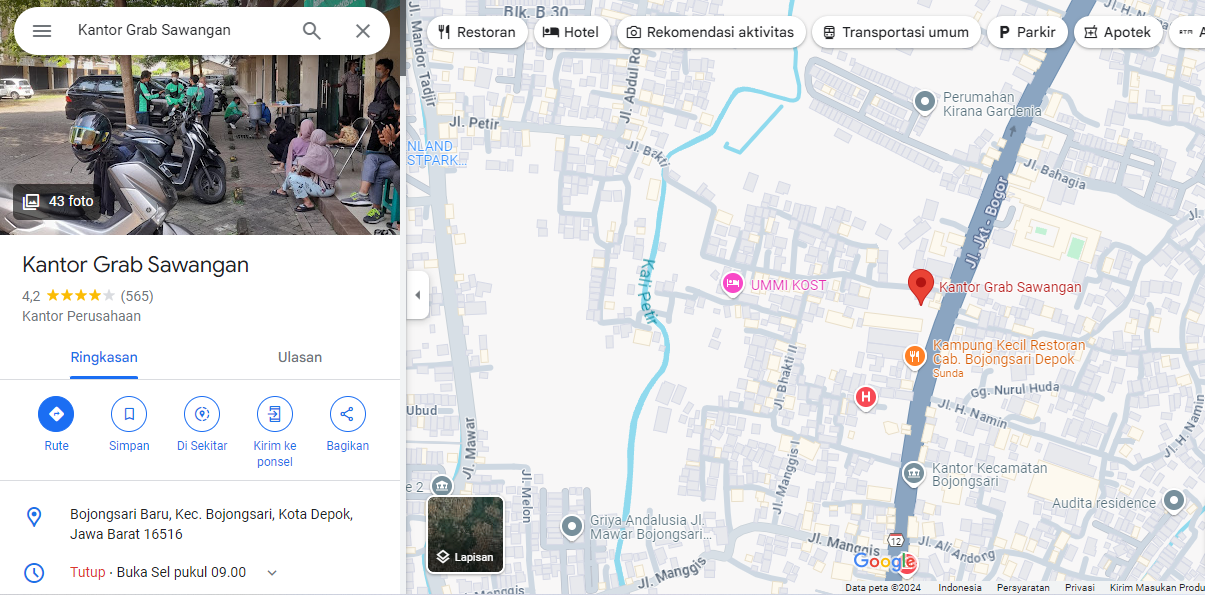Click the UMMI KOST lodging marker
Screen dimensions: 1205x595
click(x=733, y=285)
